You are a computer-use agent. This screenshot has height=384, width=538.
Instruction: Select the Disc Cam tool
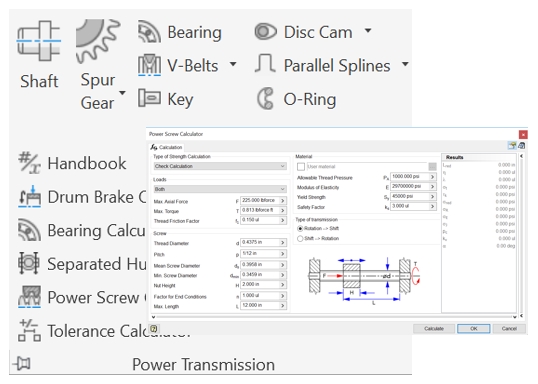click(304, 32)
